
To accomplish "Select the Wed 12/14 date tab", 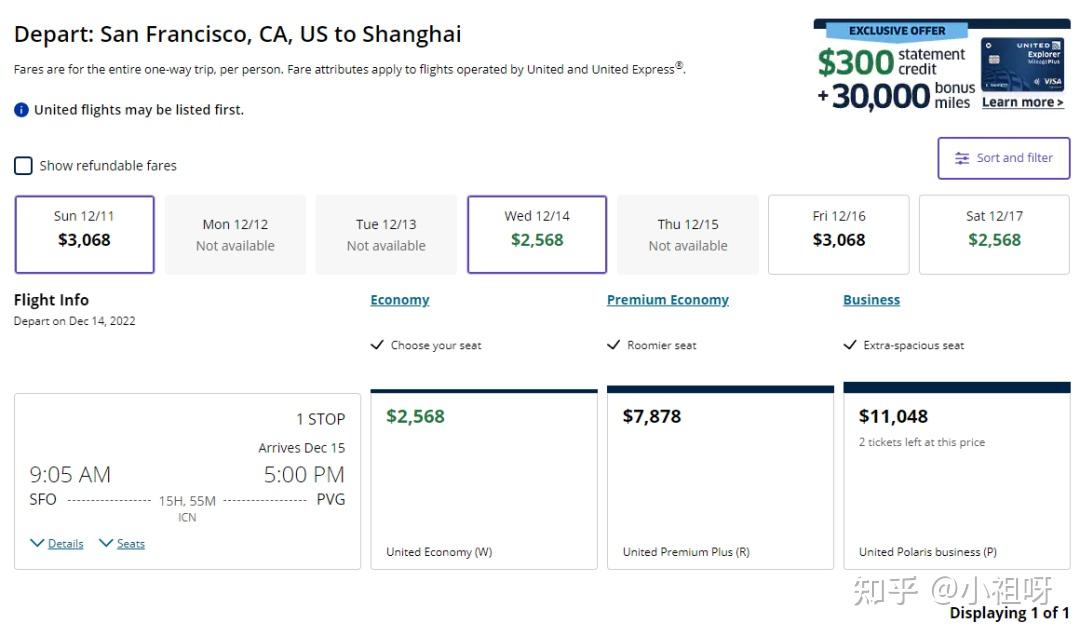I will coord(537,234).
